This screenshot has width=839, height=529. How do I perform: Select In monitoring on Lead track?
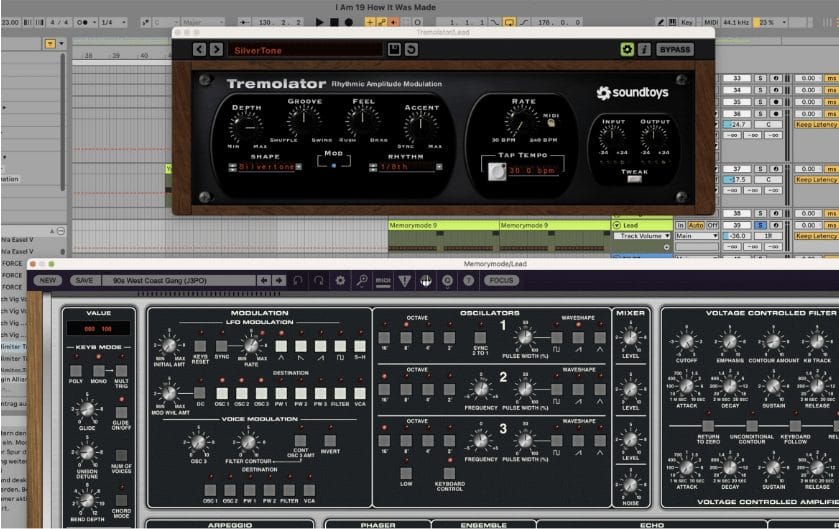click(681, 225)
